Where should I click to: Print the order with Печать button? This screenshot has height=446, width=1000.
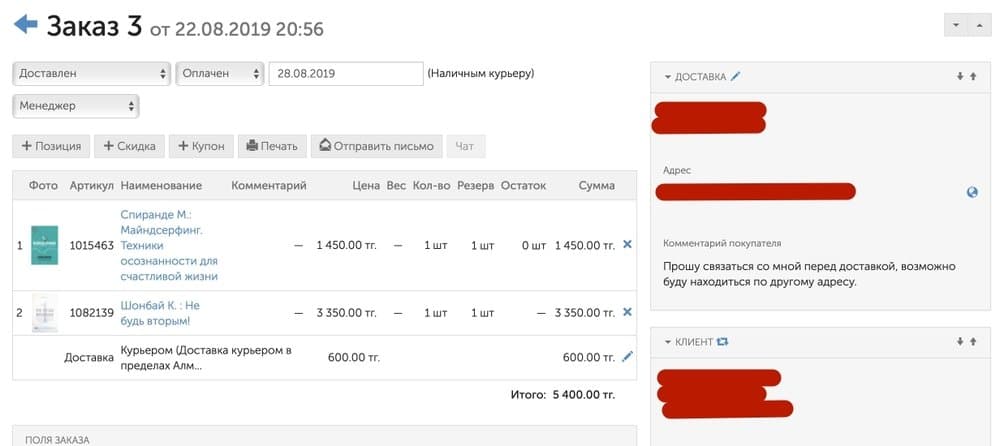pos(272,146)
